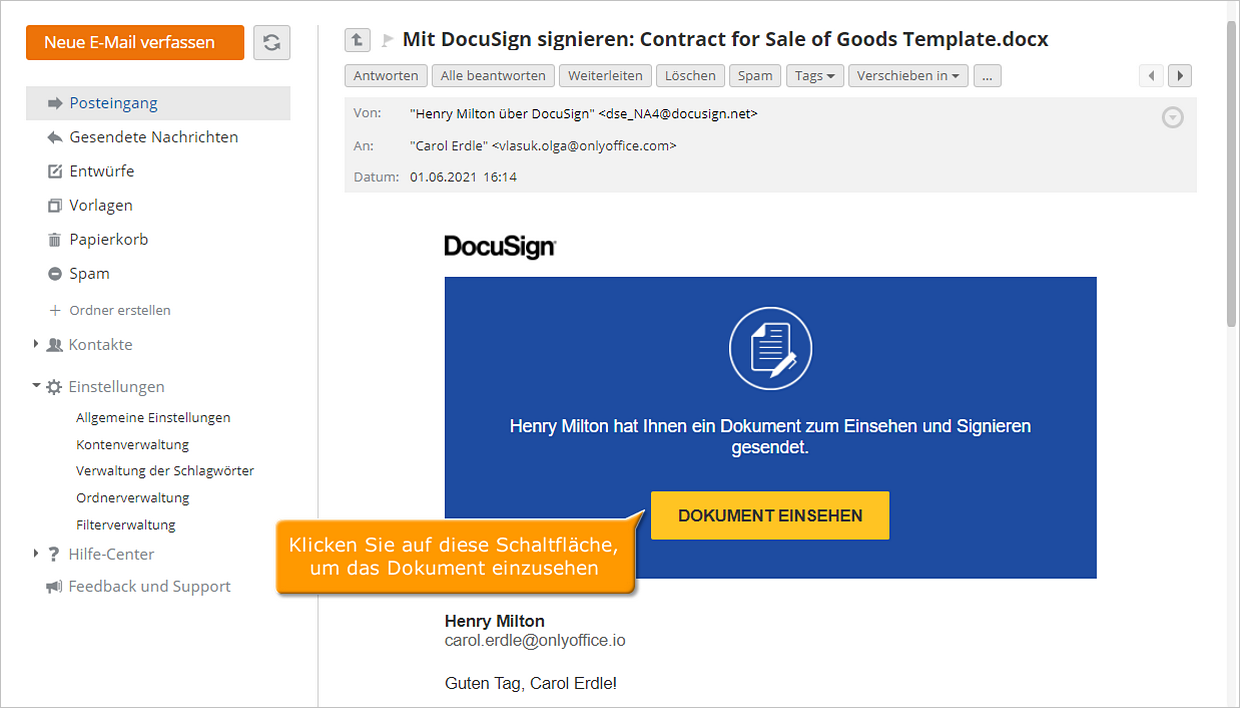Open Papierkorb folder

coord(108,239)
